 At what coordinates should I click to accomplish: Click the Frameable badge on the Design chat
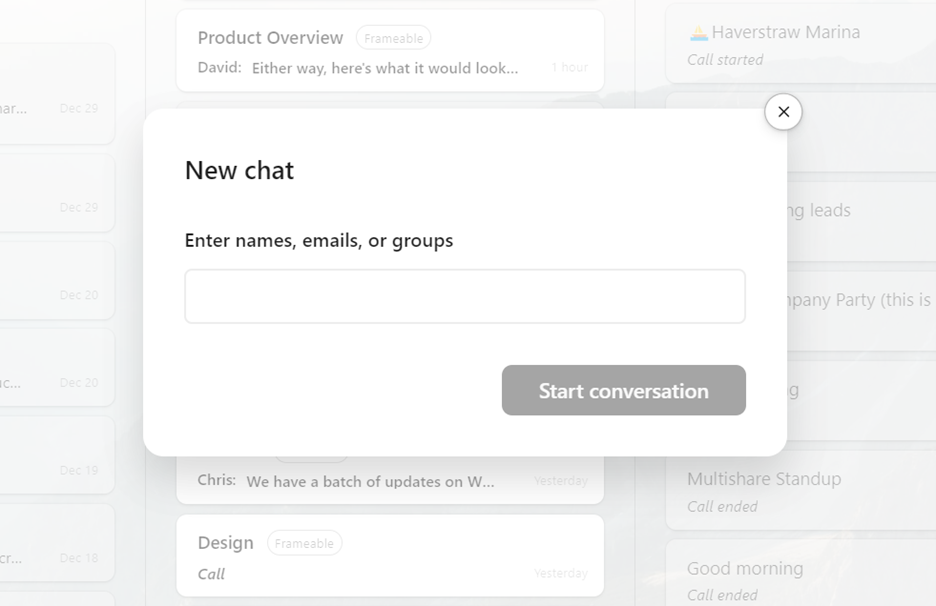[304, 543]
